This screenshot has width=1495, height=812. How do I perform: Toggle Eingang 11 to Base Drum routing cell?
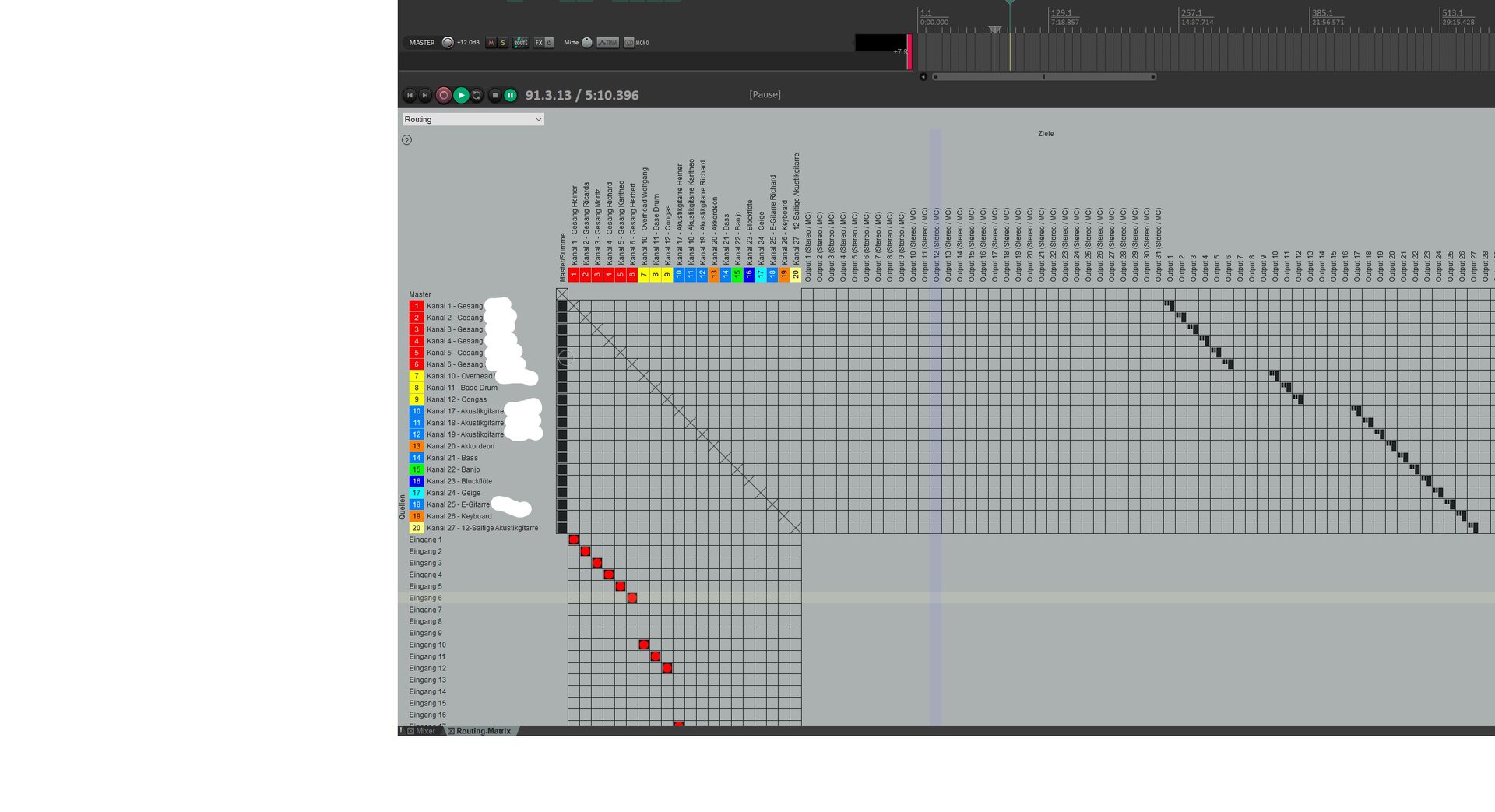tap(656, 656)
